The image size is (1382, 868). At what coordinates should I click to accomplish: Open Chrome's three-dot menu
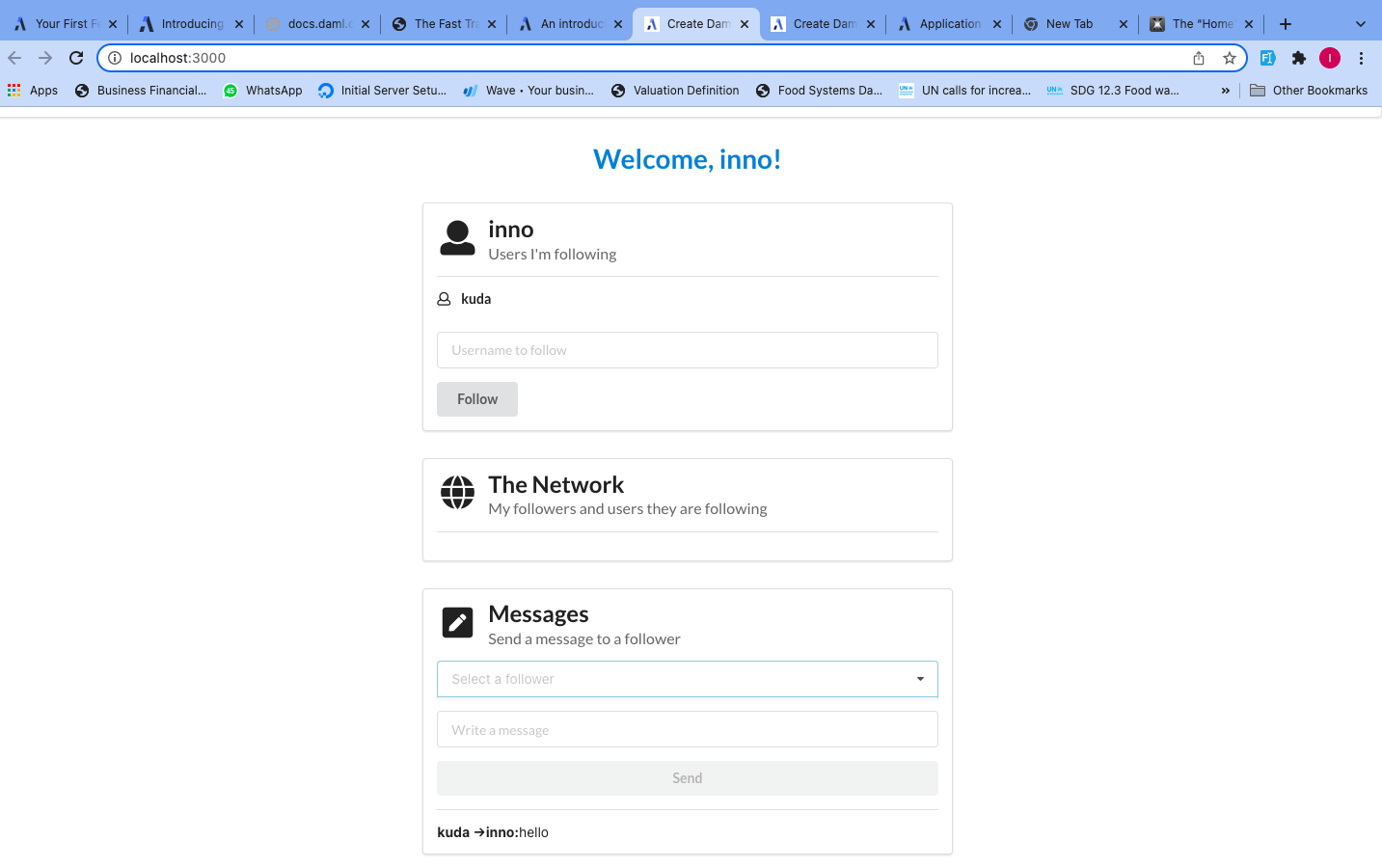(x=1361, y=58)
